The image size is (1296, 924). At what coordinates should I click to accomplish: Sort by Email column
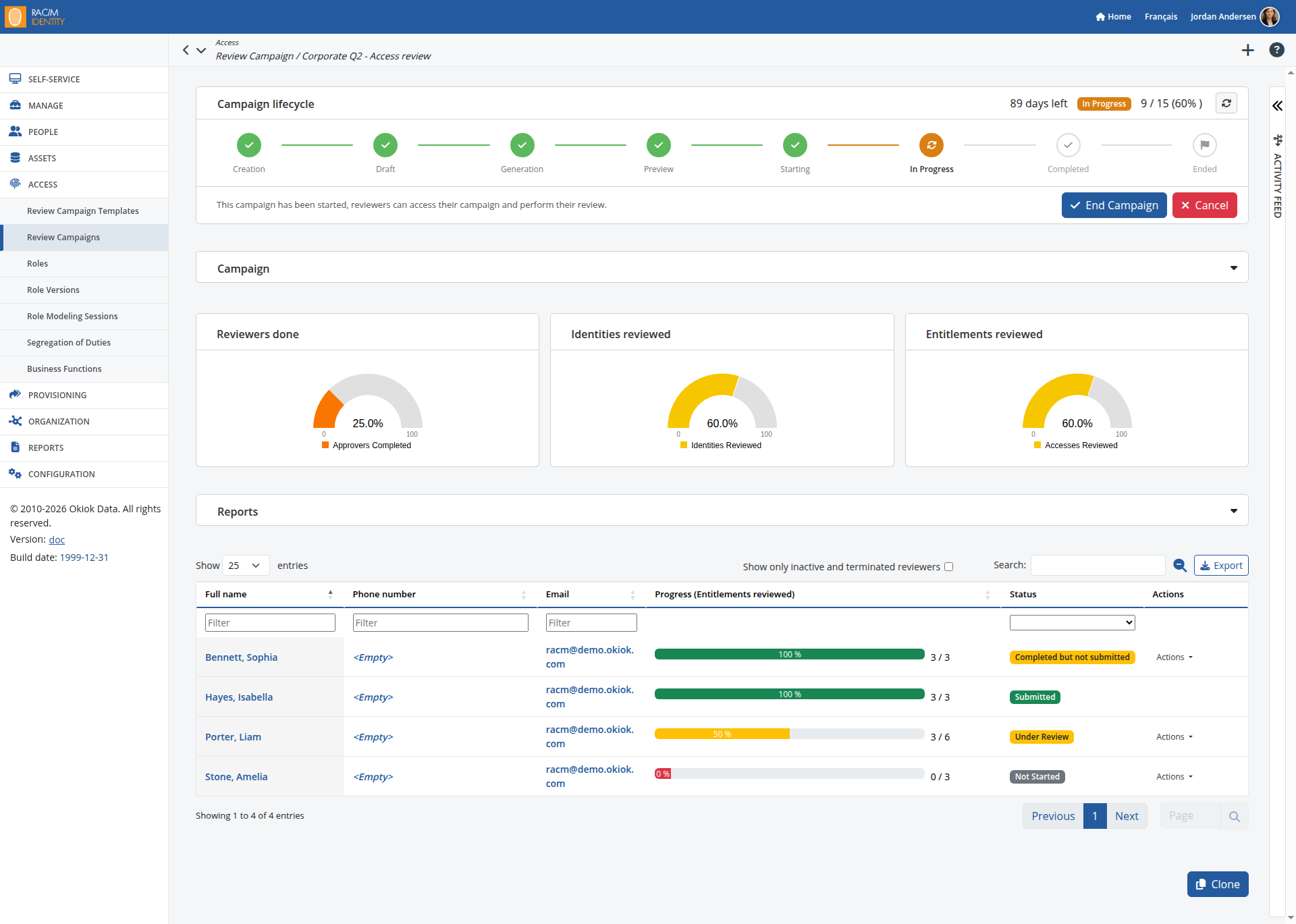pyautogui.click(x=591, y=595)
